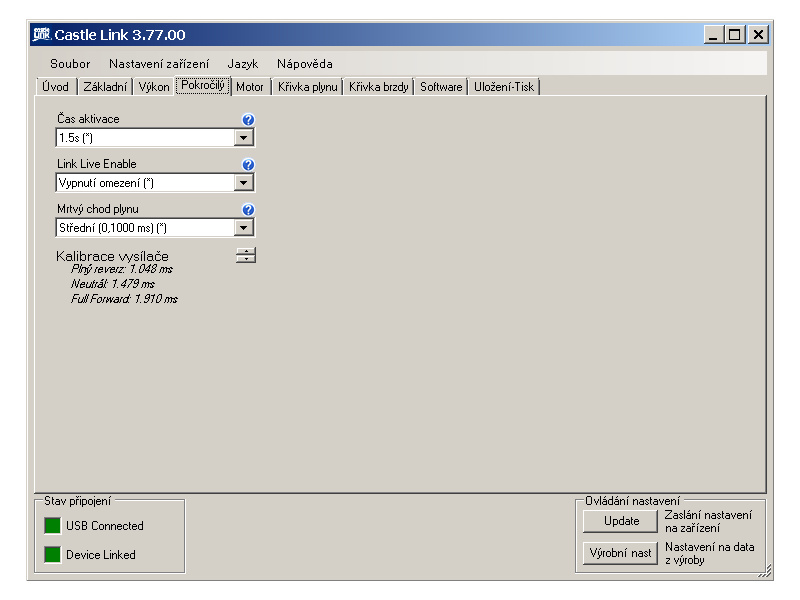Open help for Mrtvý chod plynu

click(x=249, y=210)
